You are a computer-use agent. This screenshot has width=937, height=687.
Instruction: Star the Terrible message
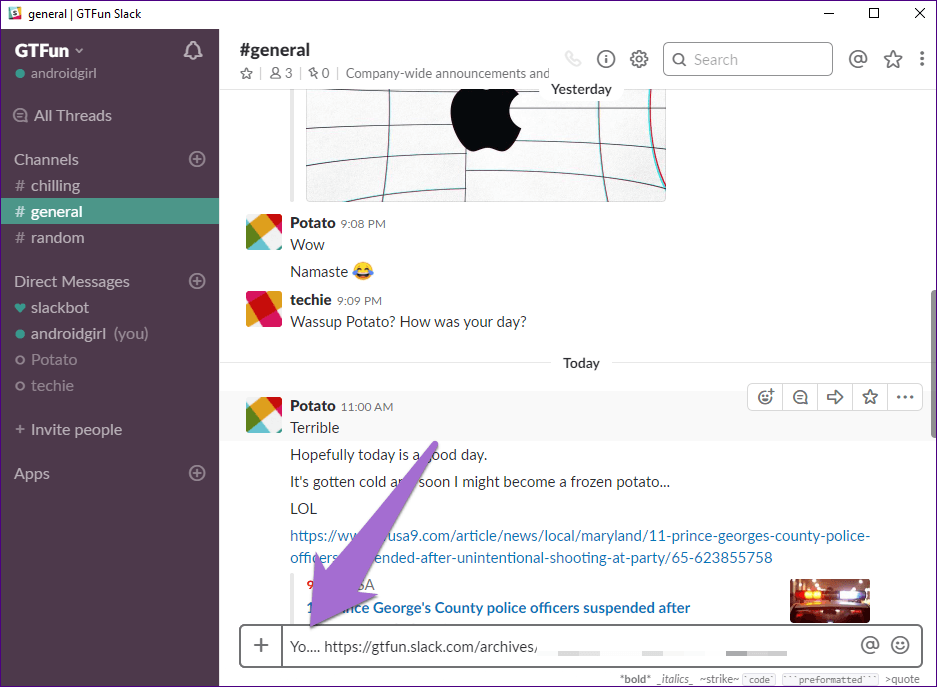[870, 397]
